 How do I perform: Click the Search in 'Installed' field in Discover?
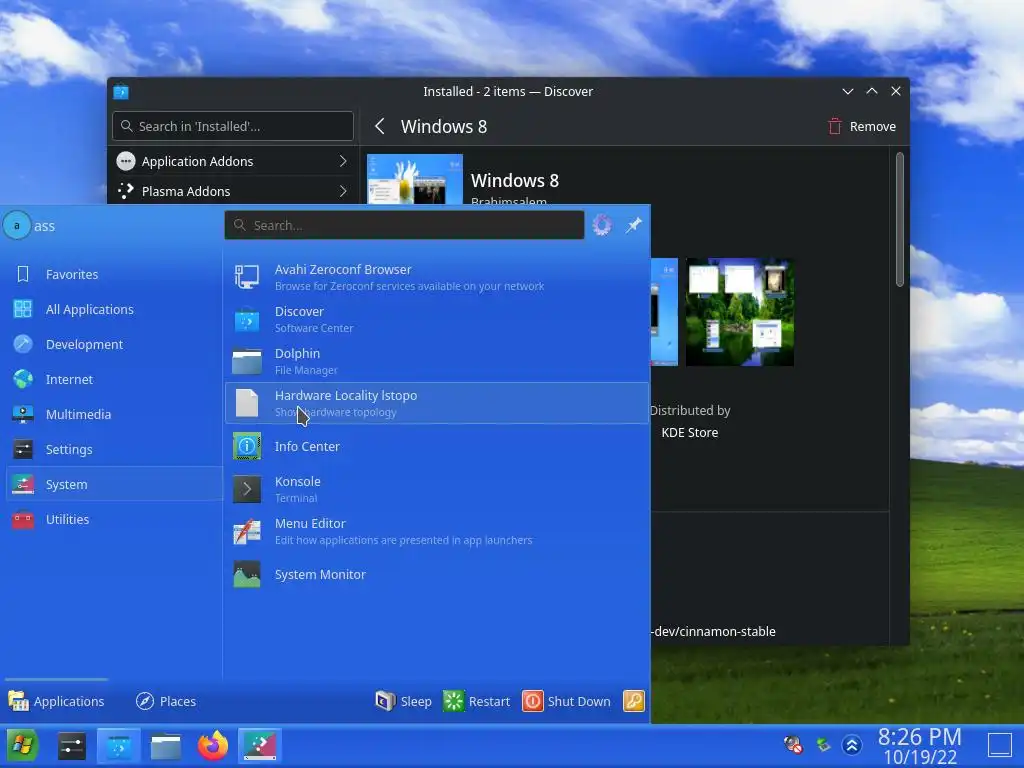233,126
